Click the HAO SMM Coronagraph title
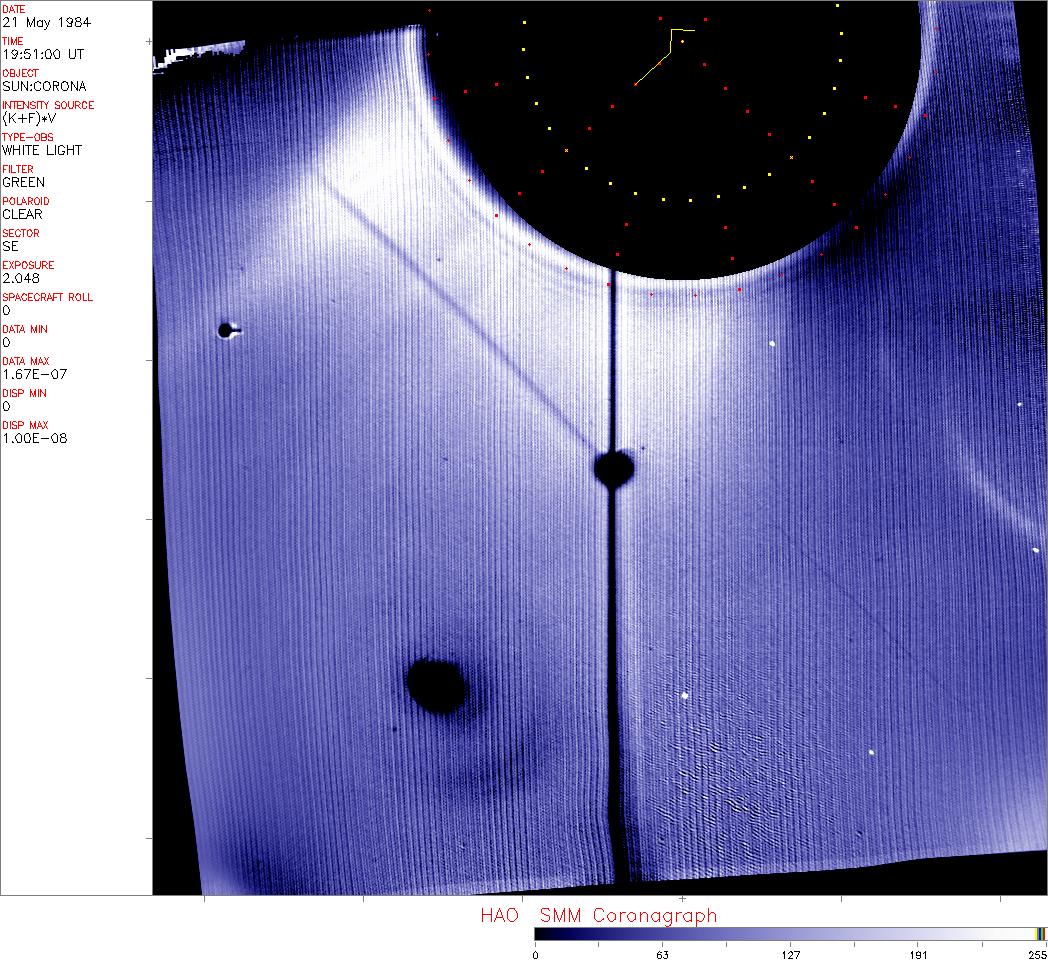This screenshot has width=1048, height=960. (x=598, y=915)
